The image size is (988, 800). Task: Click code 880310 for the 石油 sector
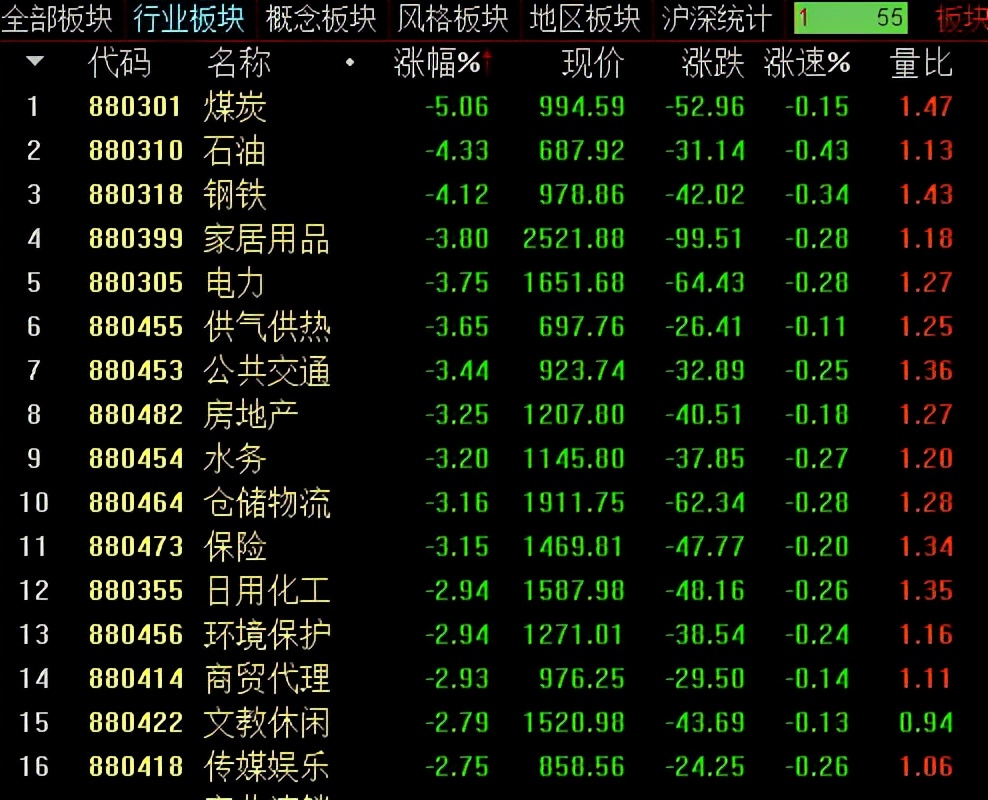pyautogui.click(x=136, y=151)
